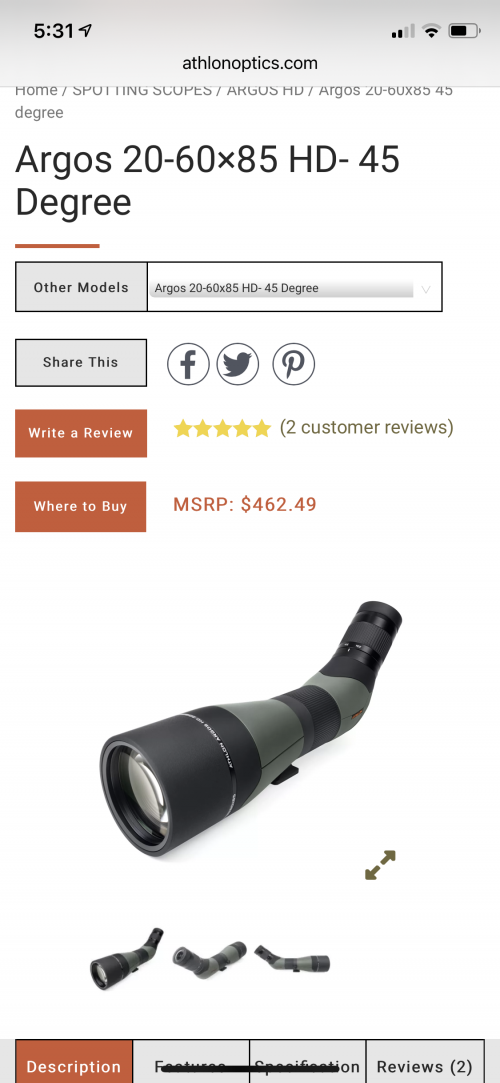Open the Other Models dropdown
This screenshot has height=1083, width=500.
click(x=294, y=287)
